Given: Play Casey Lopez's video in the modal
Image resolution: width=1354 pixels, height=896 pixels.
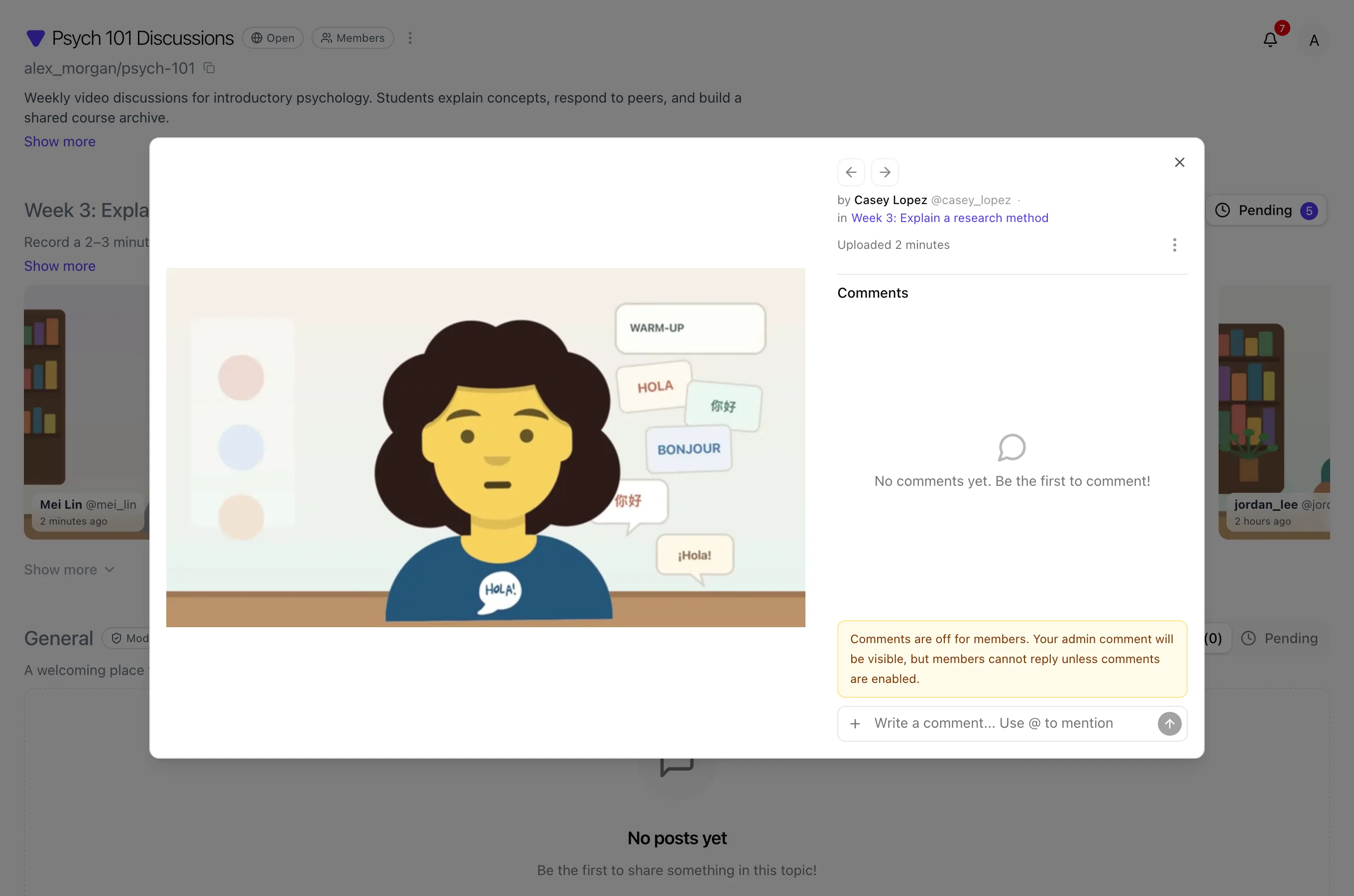Looking at the screenshot, I should 486,448.
